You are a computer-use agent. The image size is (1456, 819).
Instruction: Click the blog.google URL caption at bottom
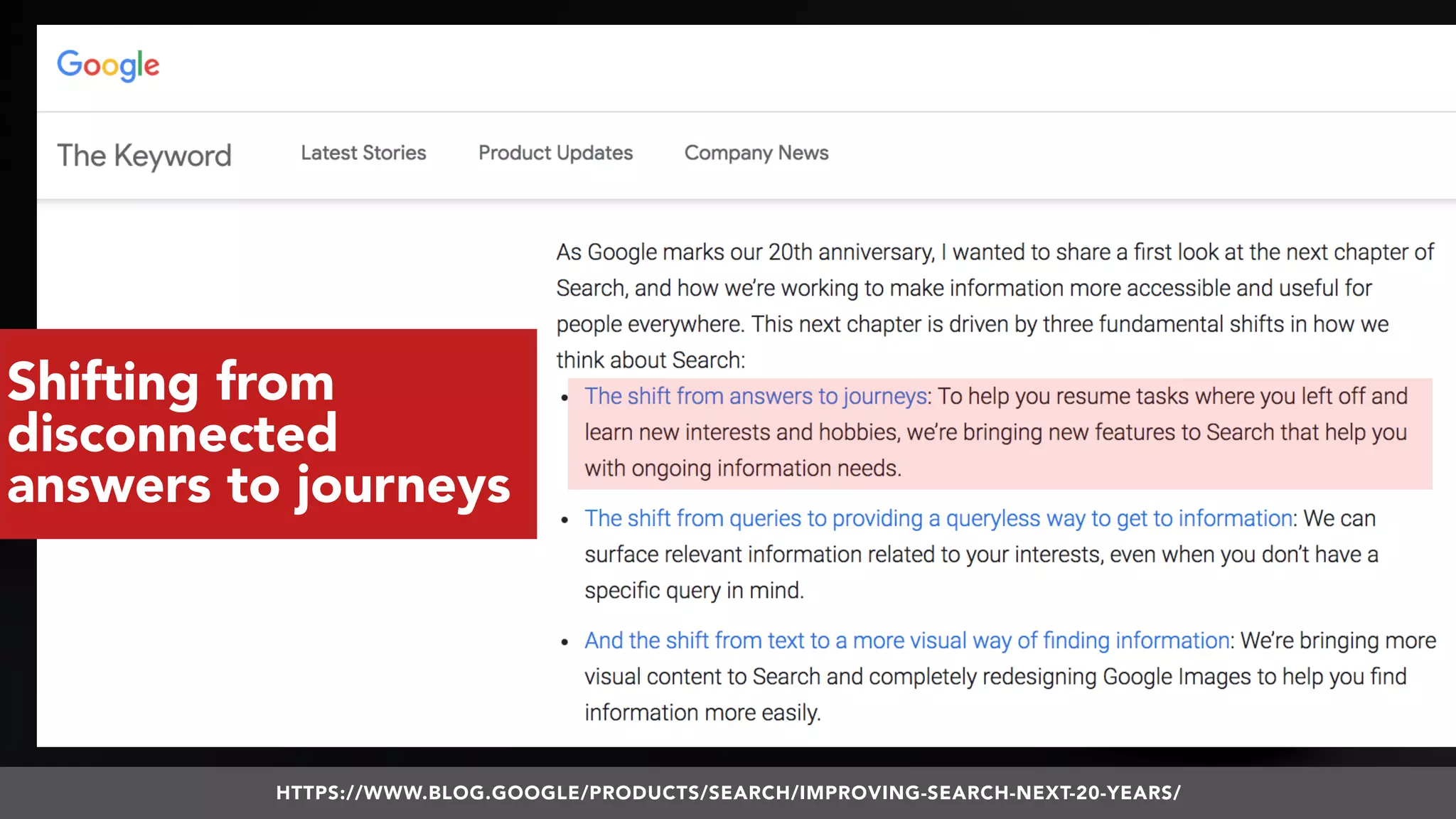tap(728, 793)
